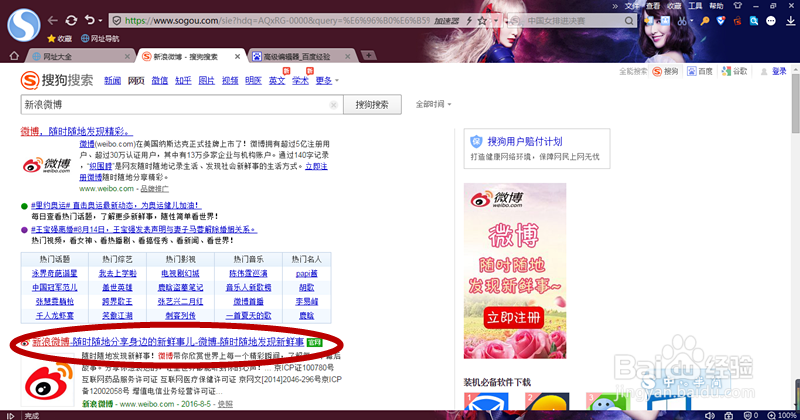This screenshot has width=800, height=420.
Task: Click the scissors screenshot tool icon
Action: (682, 21)
